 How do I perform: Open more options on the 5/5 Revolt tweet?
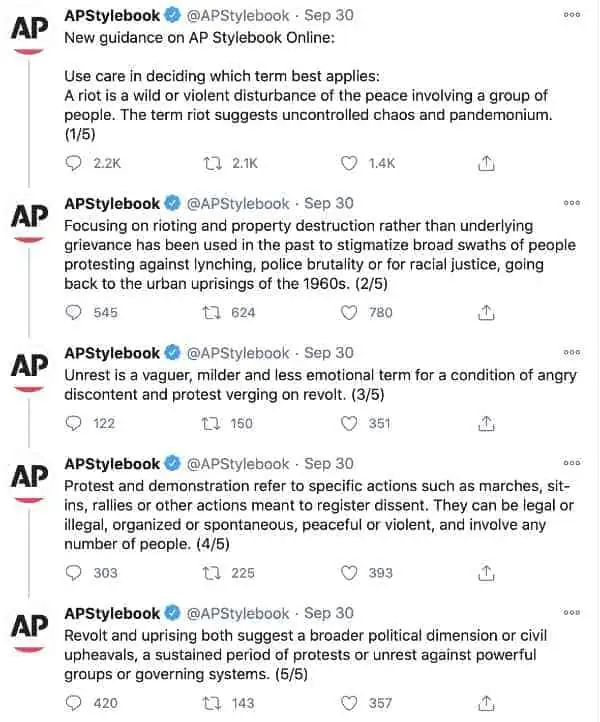point(572,612)
